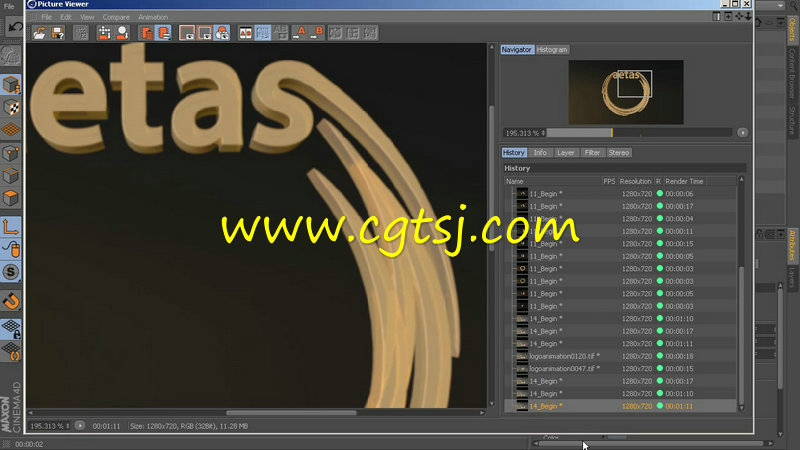Toggle the highlighted orange document list icon
The width and height of the screenshot is (800, 450).
pos(165,33)
